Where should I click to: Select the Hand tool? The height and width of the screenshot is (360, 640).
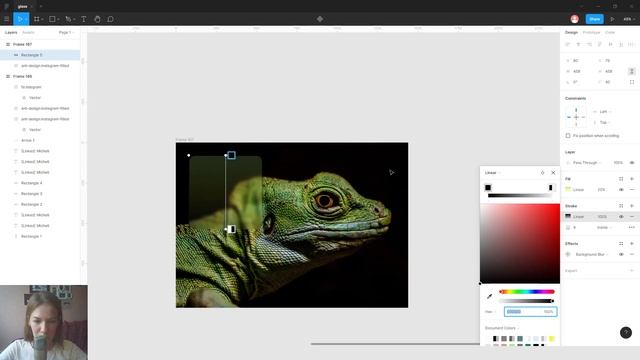97,19
